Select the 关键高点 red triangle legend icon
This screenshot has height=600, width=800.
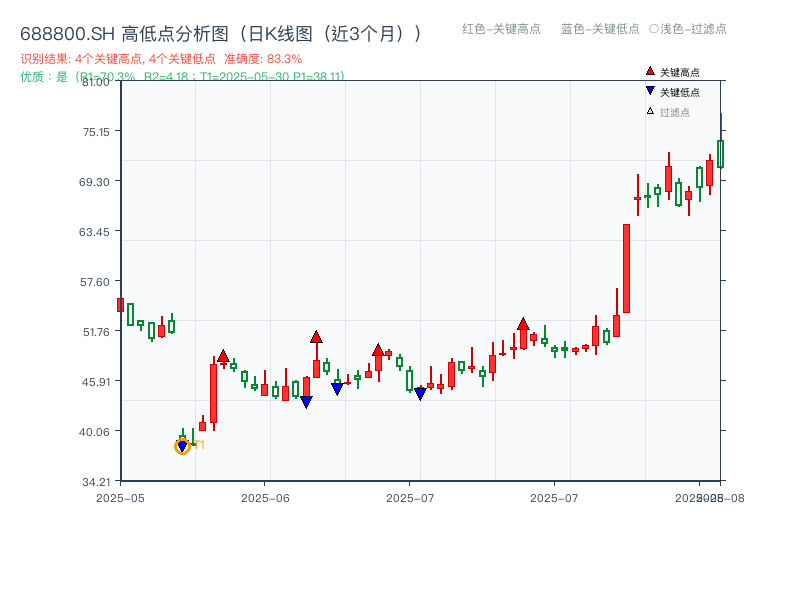[x=650, y=72]
